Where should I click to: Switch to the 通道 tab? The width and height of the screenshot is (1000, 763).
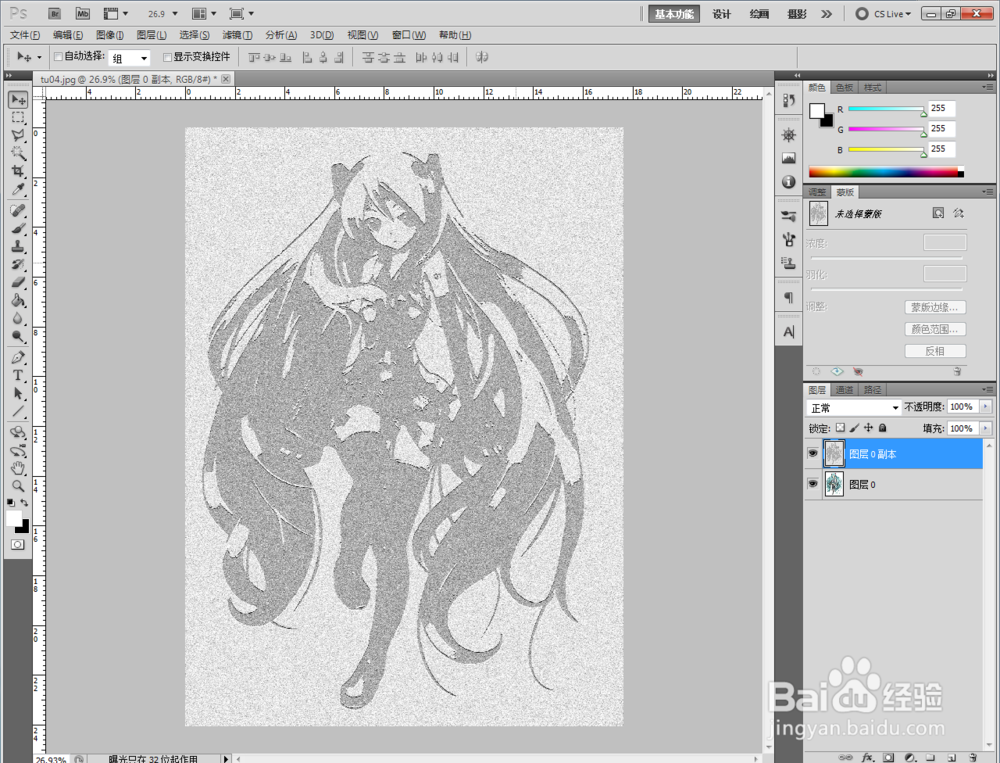[844, 389]
